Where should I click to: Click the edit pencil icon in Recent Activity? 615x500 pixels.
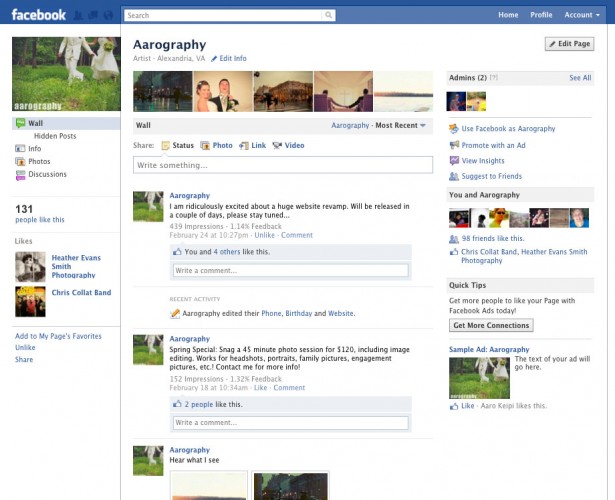175,313
